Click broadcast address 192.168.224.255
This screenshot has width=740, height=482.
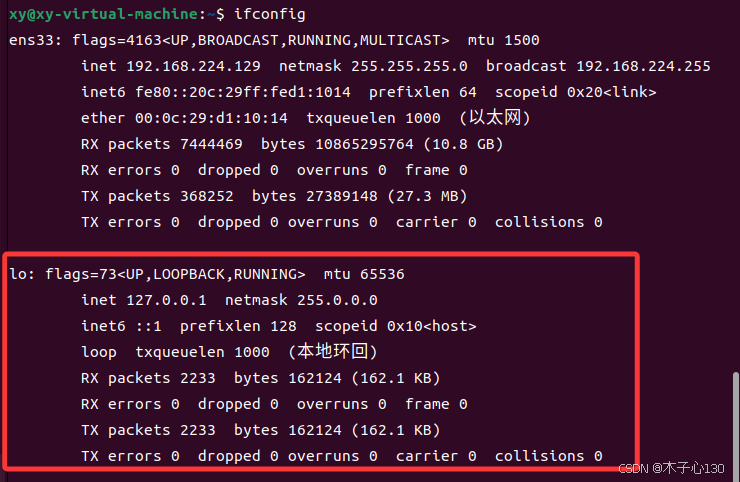(643, 66)
